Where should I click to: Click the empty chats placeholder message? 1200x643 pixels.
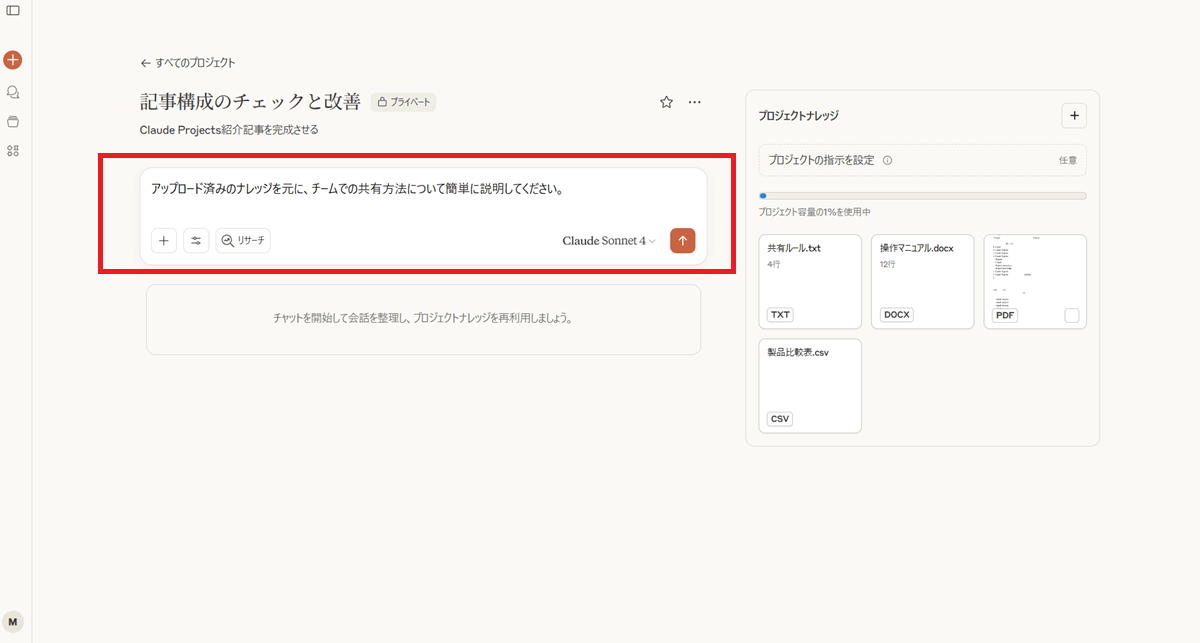coord(423,319)
